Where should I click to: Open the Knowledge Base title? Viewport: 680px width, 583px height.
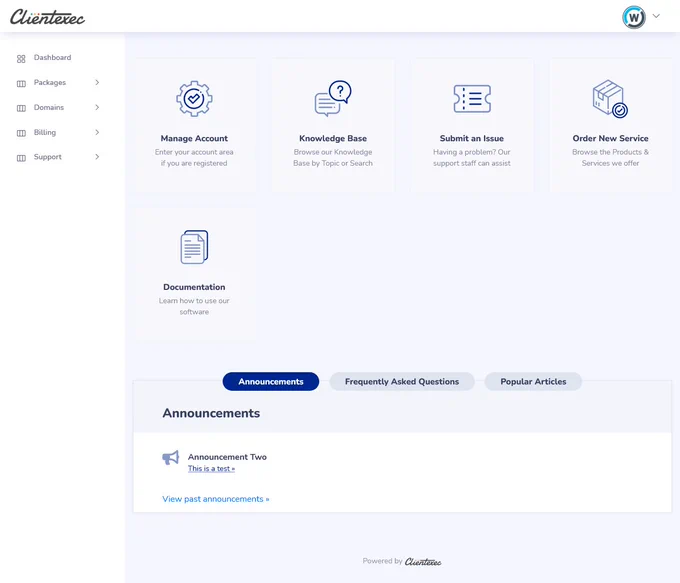[333, 138]
